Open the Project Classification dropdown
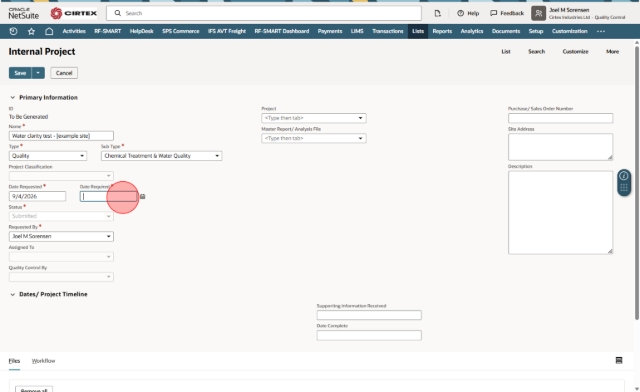The width and height of the screenshot is (640, 392). 61,176
